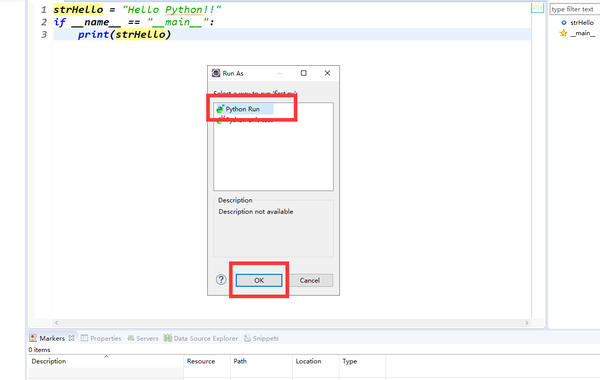
Task: Open the Properties tab
Action: [x=101, y=338]
